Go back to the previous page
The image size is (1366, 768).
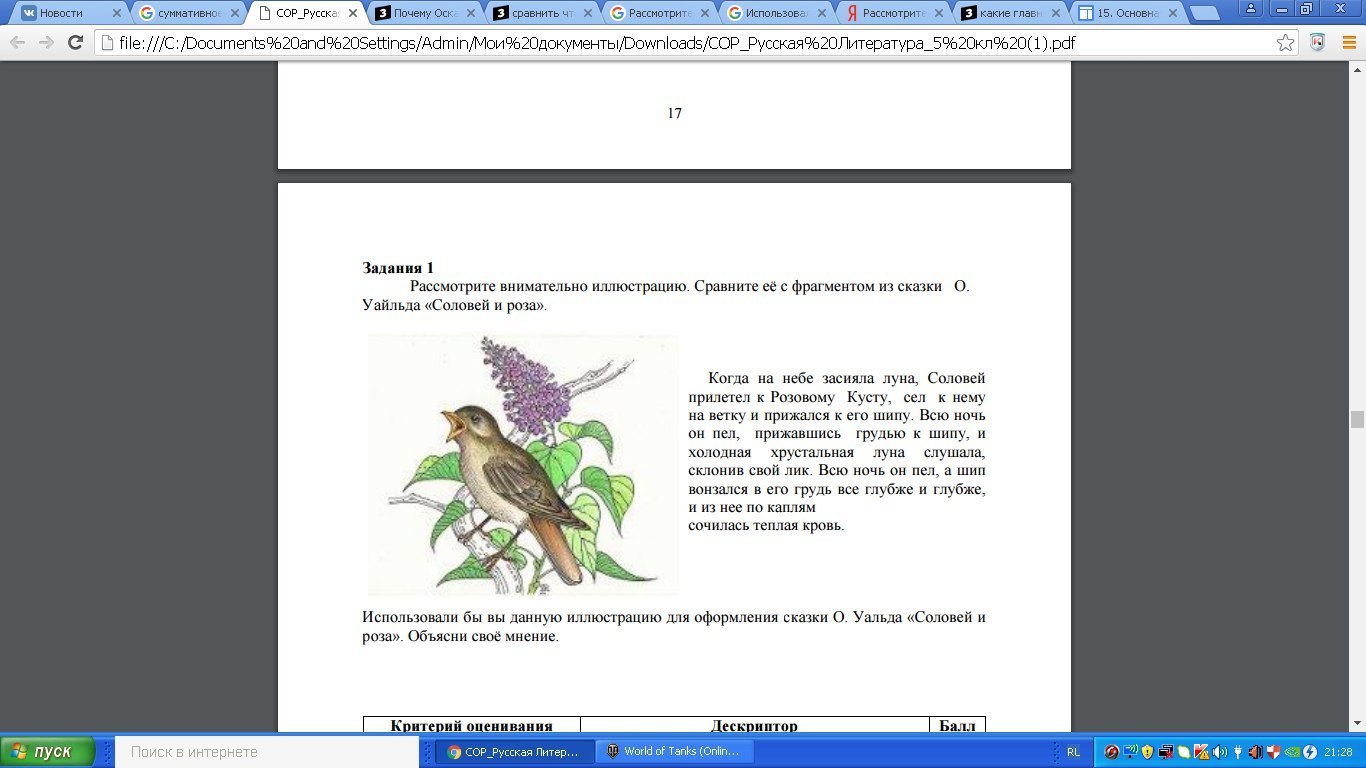point(18,43)
